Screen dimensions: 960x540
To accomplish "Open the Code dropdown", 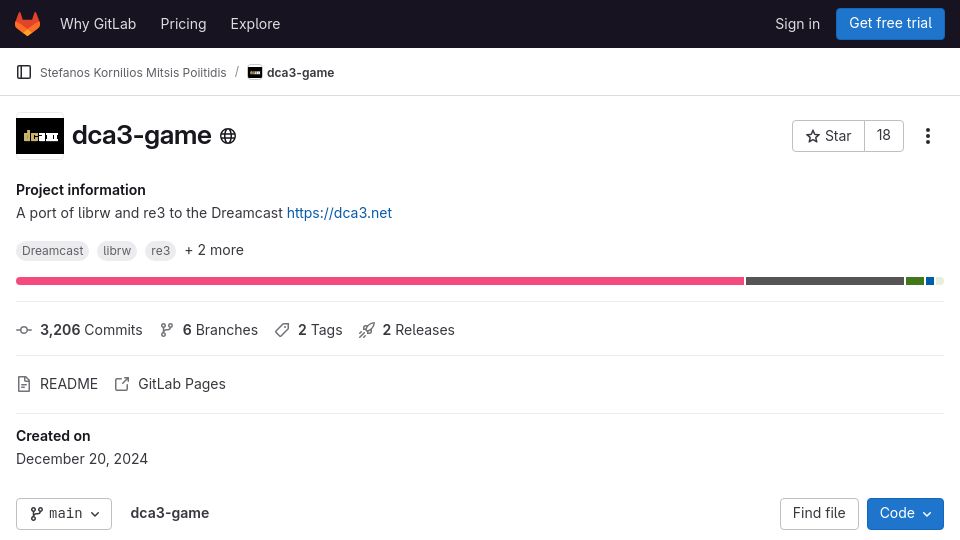I will pyautogui.click(x=905, y=514).
